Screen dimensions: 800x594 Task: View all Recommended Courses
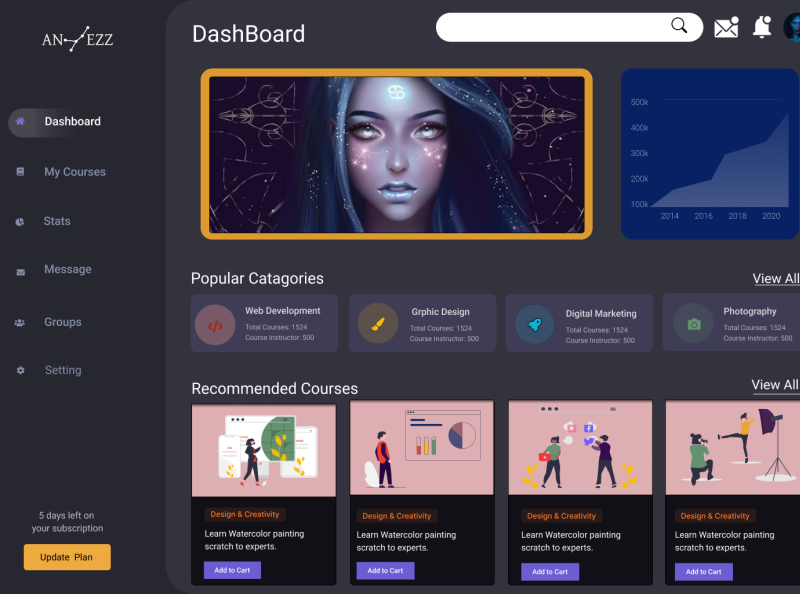pos(775,385)
